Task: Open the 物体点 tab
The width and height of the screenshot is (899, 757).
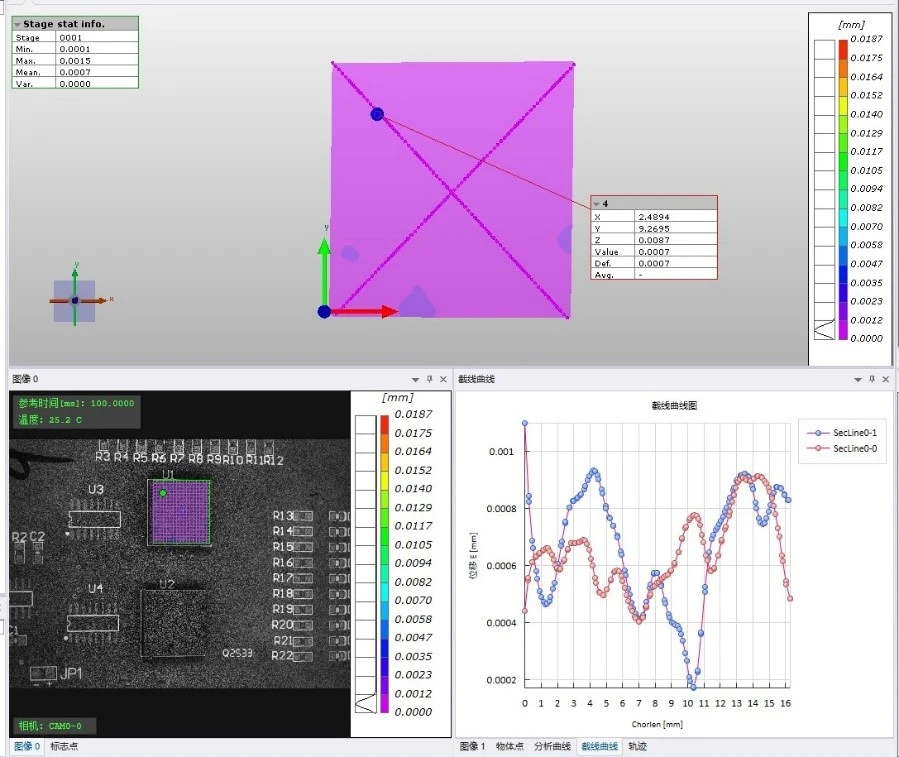Action: click(510, 746)
